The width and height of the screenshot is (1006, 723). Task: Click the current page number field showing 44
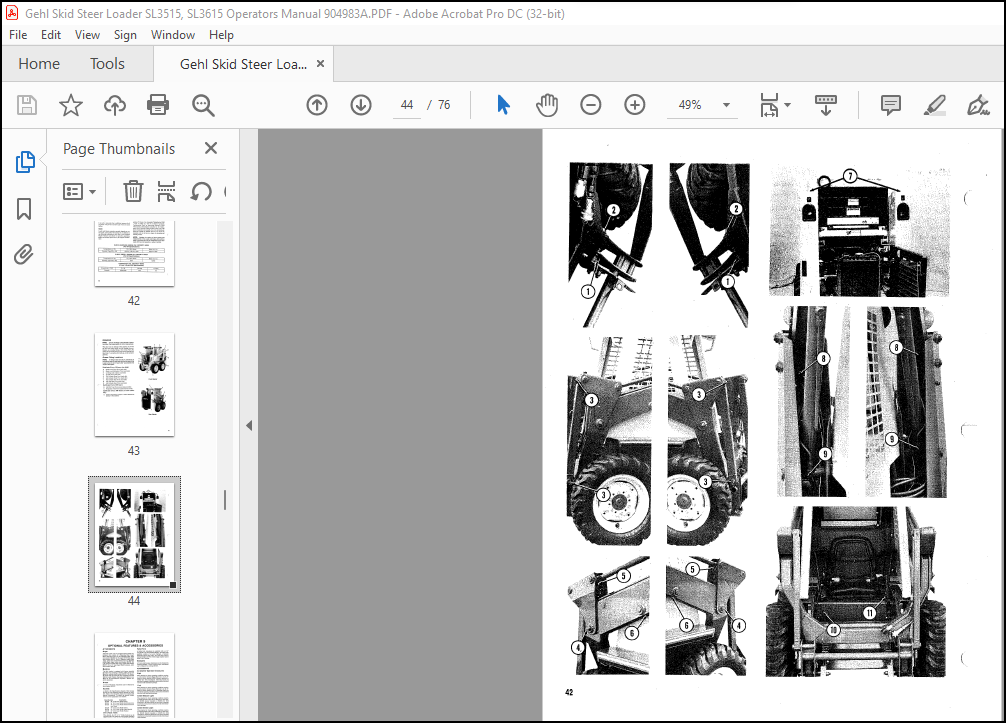407,105
